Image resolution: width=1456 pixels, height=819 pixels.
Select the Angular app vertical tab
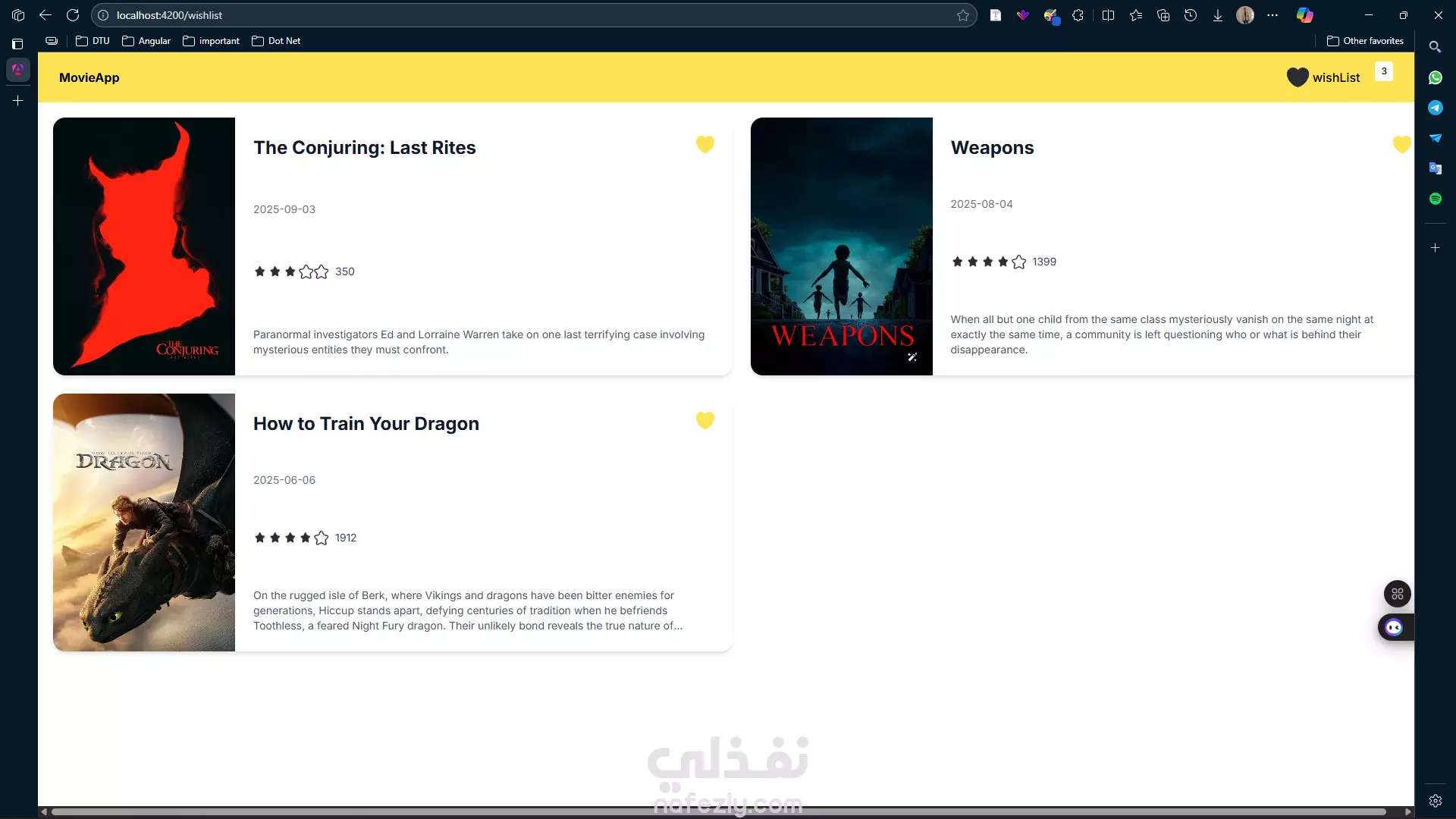pos(18,70)
